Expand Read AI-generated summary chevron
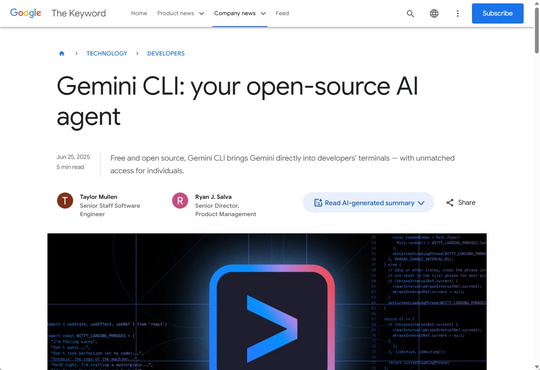 (x=421, y=203)
